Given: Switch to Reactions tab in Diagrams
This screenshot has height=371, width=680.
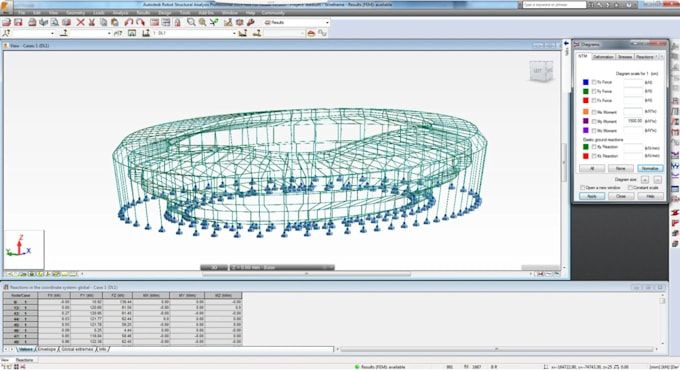Looking at the screenshot, I should (x=644, y=57).
